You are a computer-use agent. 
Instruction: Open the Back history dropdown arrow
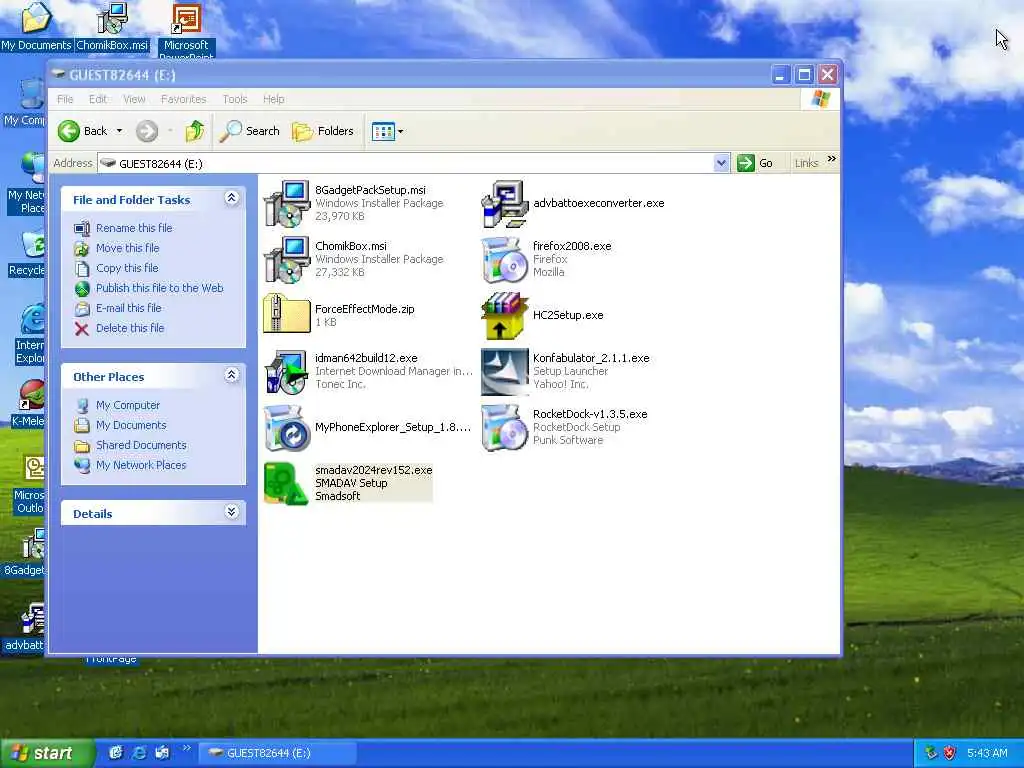coord(120,131)
